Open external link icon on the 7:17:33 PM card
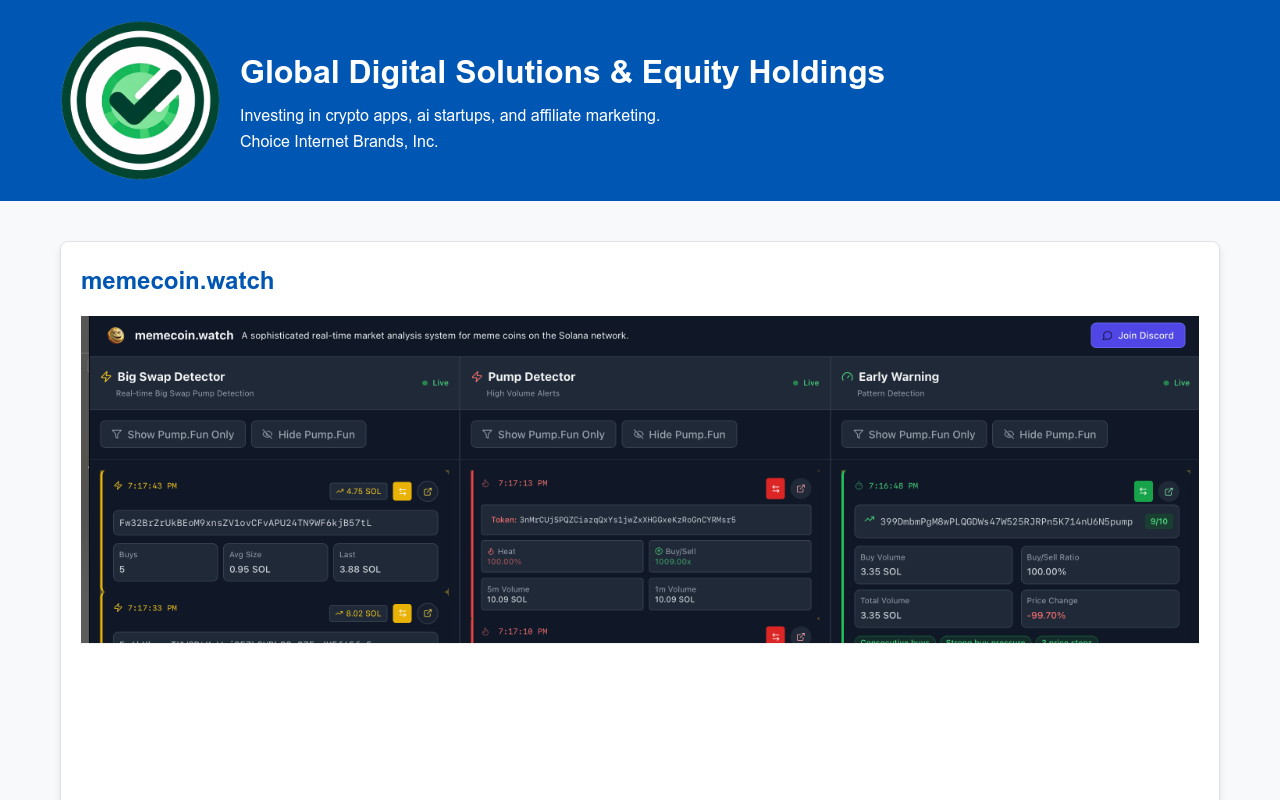 [x=427, y=613]
